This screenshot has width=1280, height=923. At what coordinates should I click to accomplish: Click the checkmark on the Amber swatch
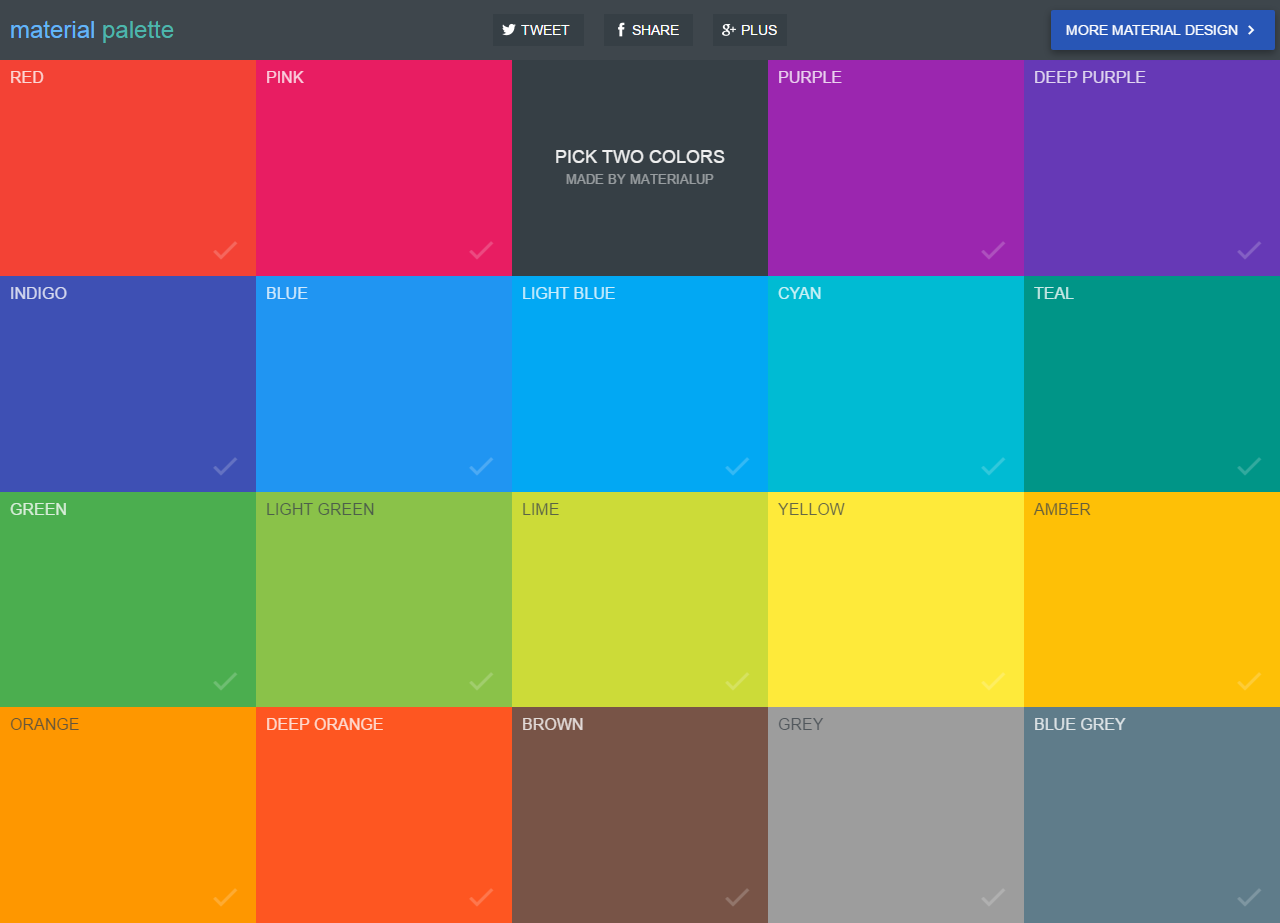point(1249,682)
